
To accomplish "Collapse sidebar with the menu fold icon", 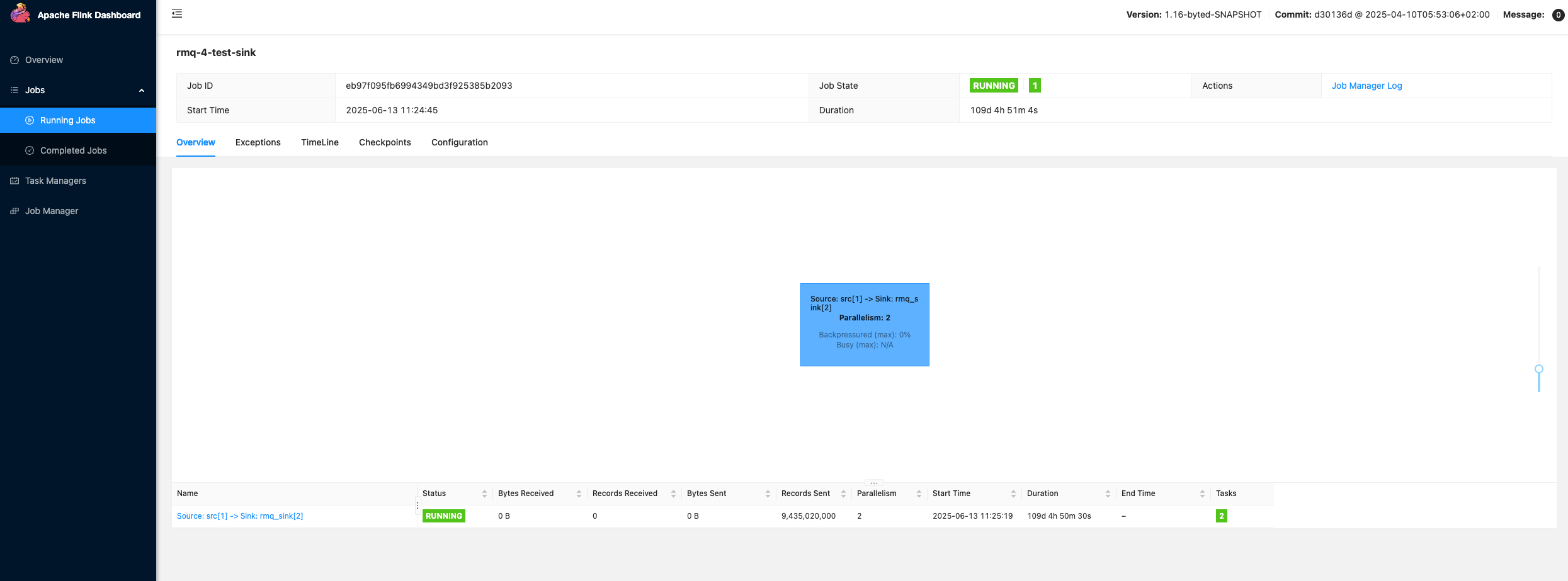I will tap(177, 13).
